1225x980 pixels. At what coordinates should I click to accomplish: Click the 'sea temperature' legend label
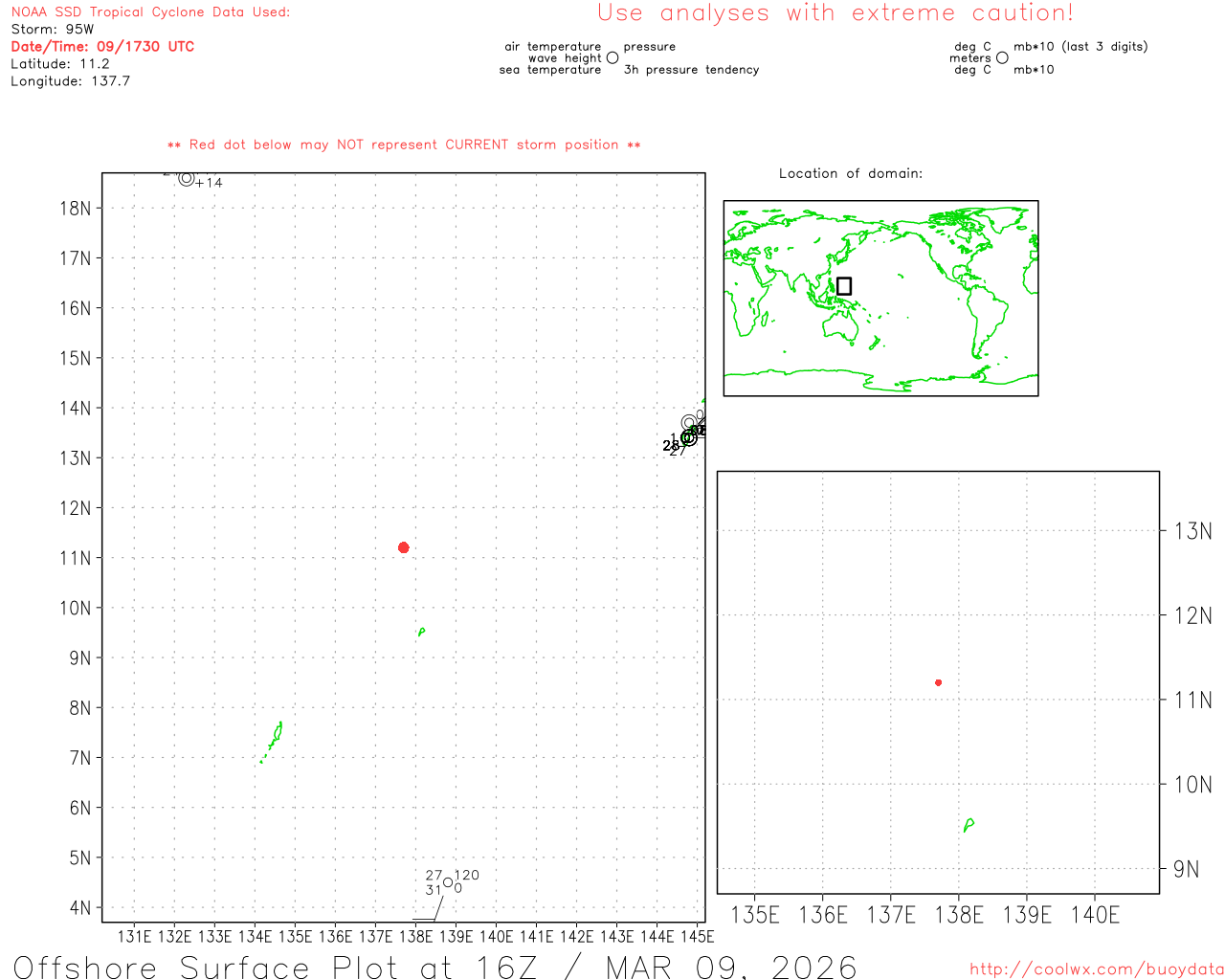pos(550,70)
